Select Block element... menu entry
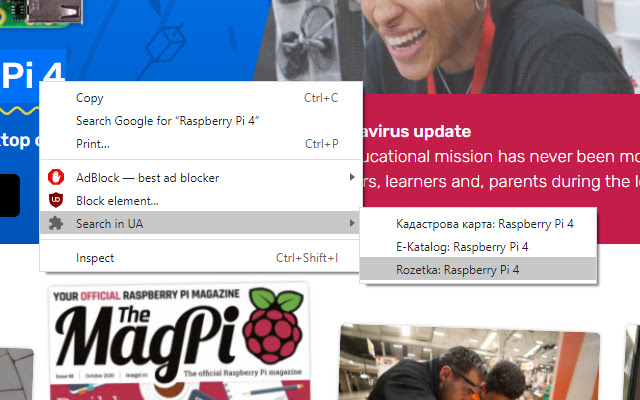This screenshot has width=640, height=400. (201, 200)
